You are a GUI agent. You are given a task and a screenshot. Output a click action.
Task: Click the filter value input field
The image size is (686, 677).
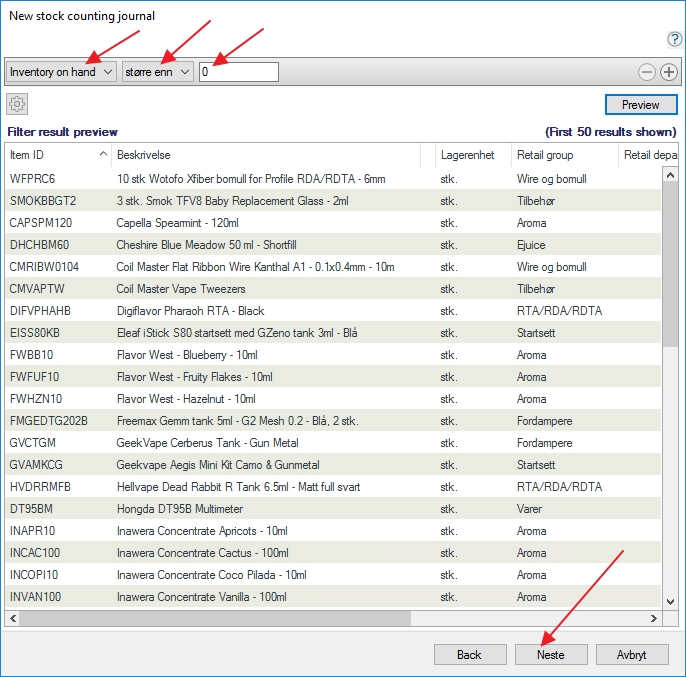pos(239,72)
